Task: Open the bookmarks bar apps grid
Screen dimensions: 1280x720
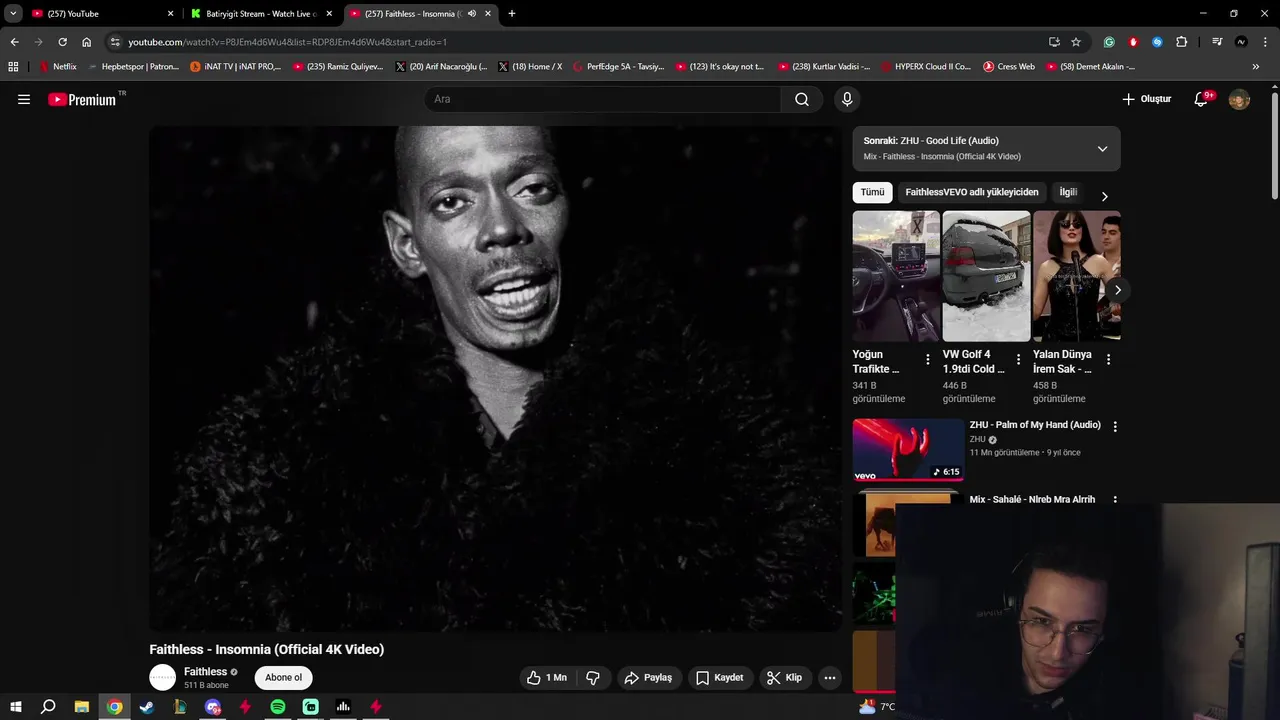Action: point(13,67)
